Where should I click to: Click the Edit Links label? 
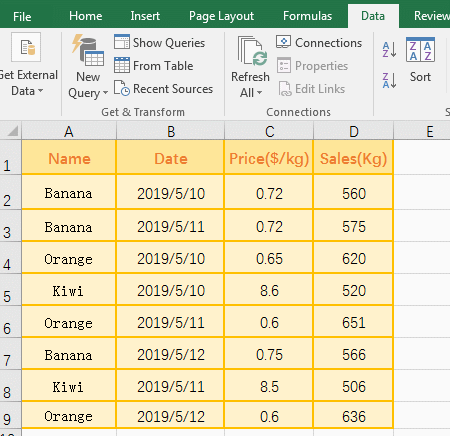pyautogui.click(x=320, y=89)
